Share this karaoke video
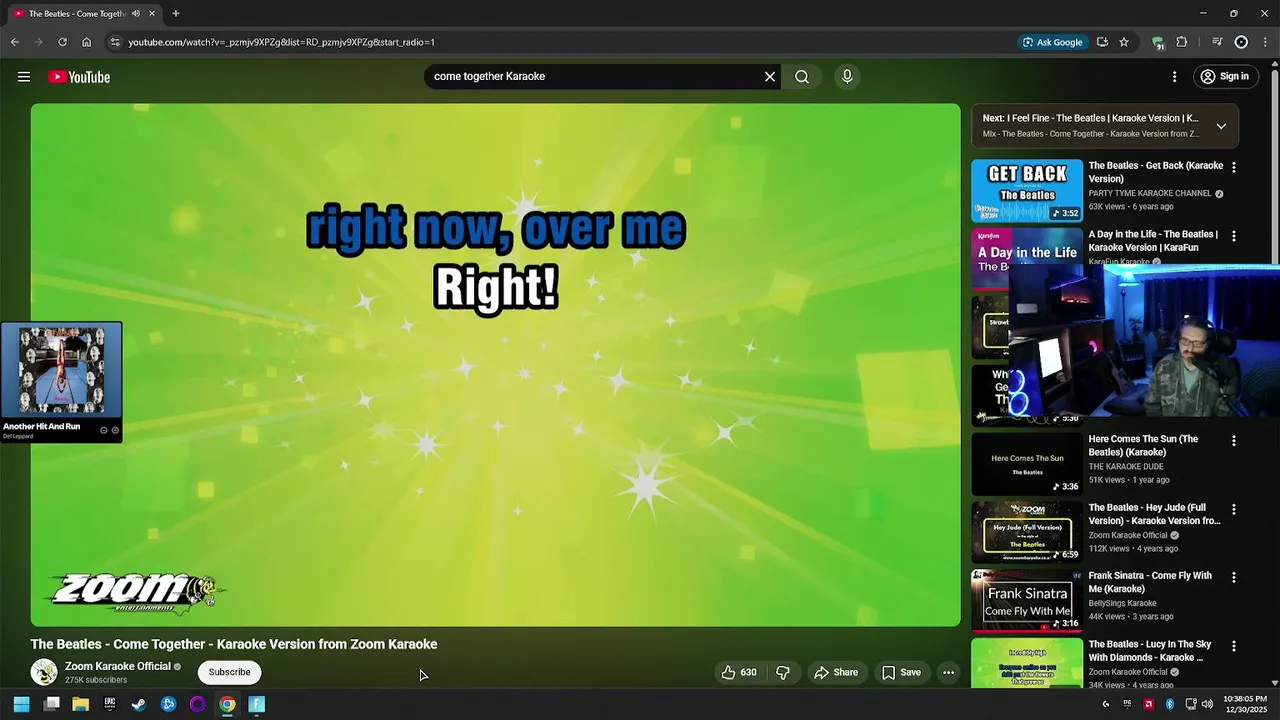This screenshot has height=720, width=1280. [x=836, y=672]
